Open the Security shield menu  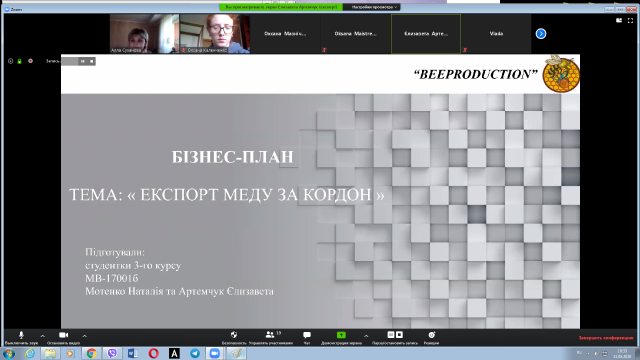[234, 338]
